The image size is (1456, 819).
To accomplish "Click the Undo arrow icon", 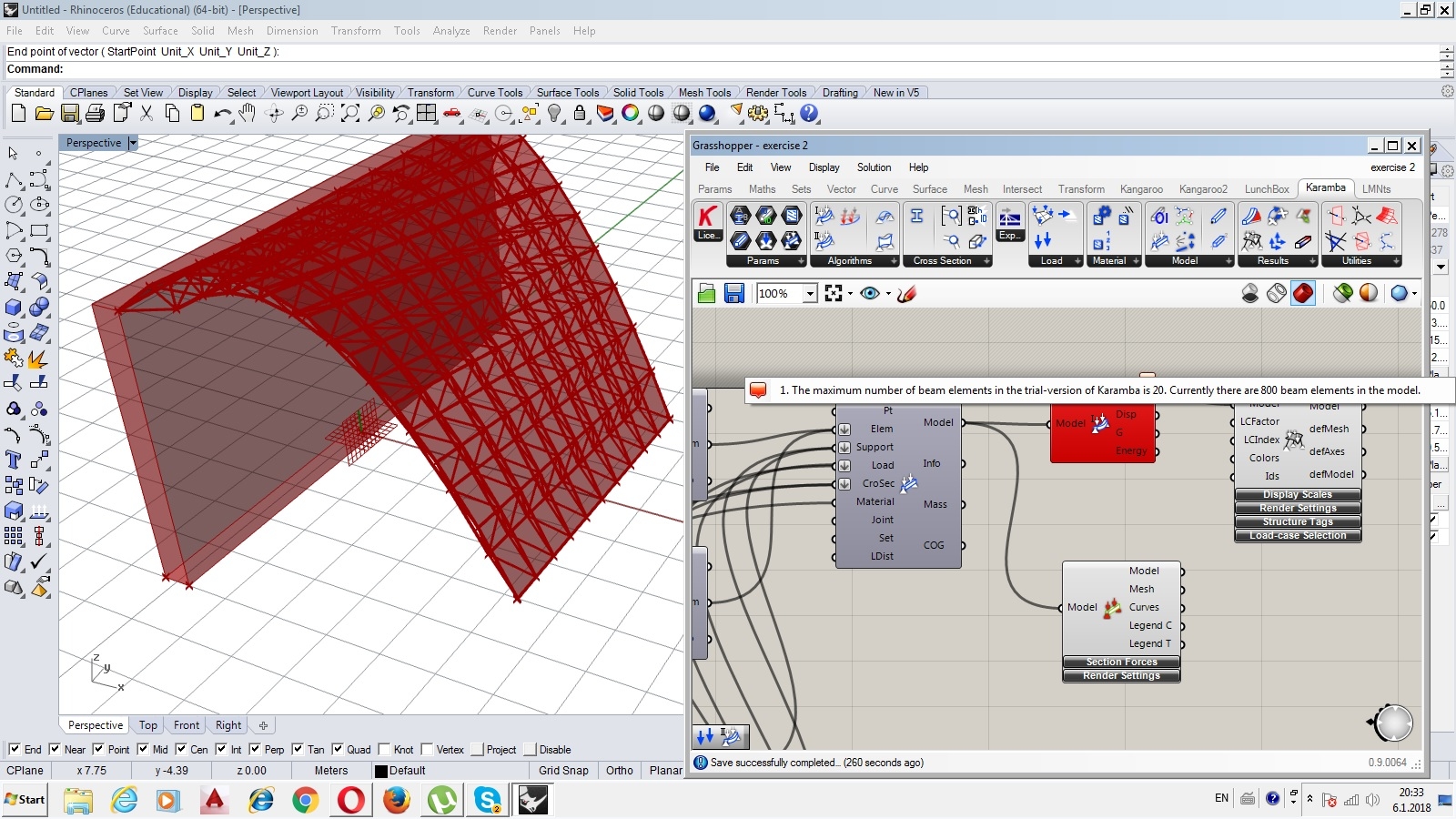I will (x=222, y=114).
